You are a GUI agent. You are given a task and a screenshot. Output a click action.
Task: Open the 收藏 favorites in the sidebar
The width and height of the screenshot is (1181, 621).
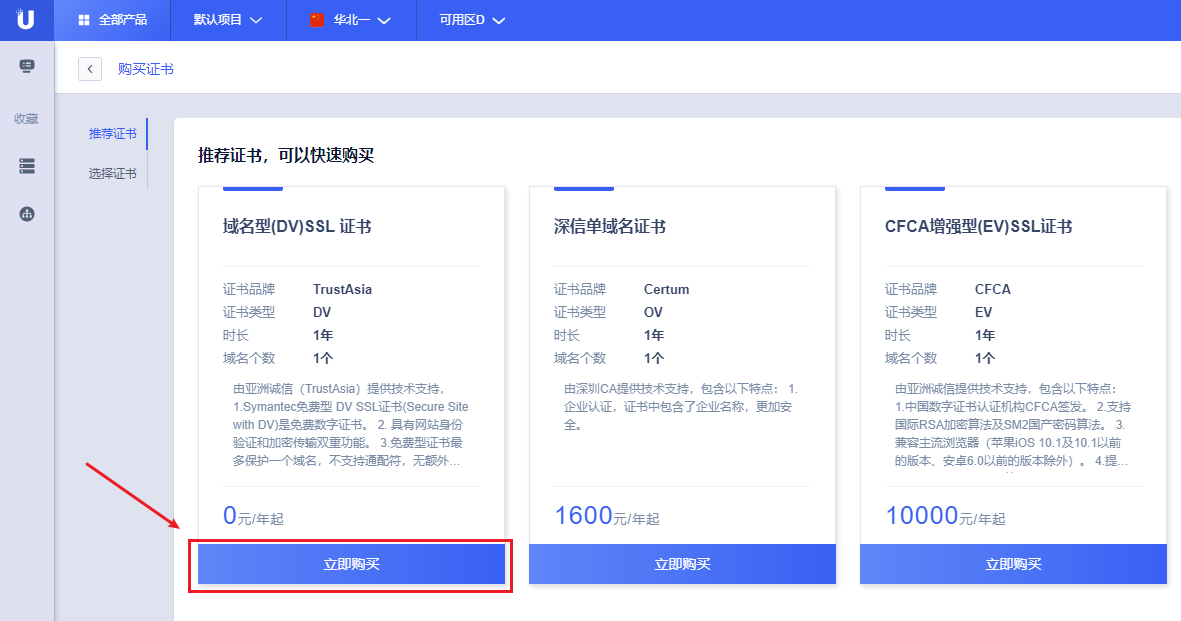pos(26,118)
